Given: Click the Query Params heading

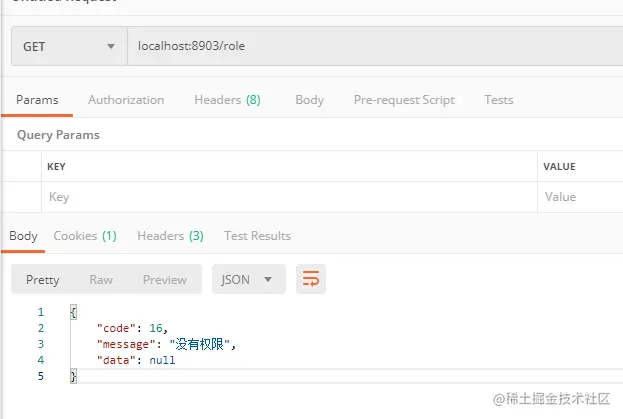Looking at the screenshot, I should click(58, 135).
